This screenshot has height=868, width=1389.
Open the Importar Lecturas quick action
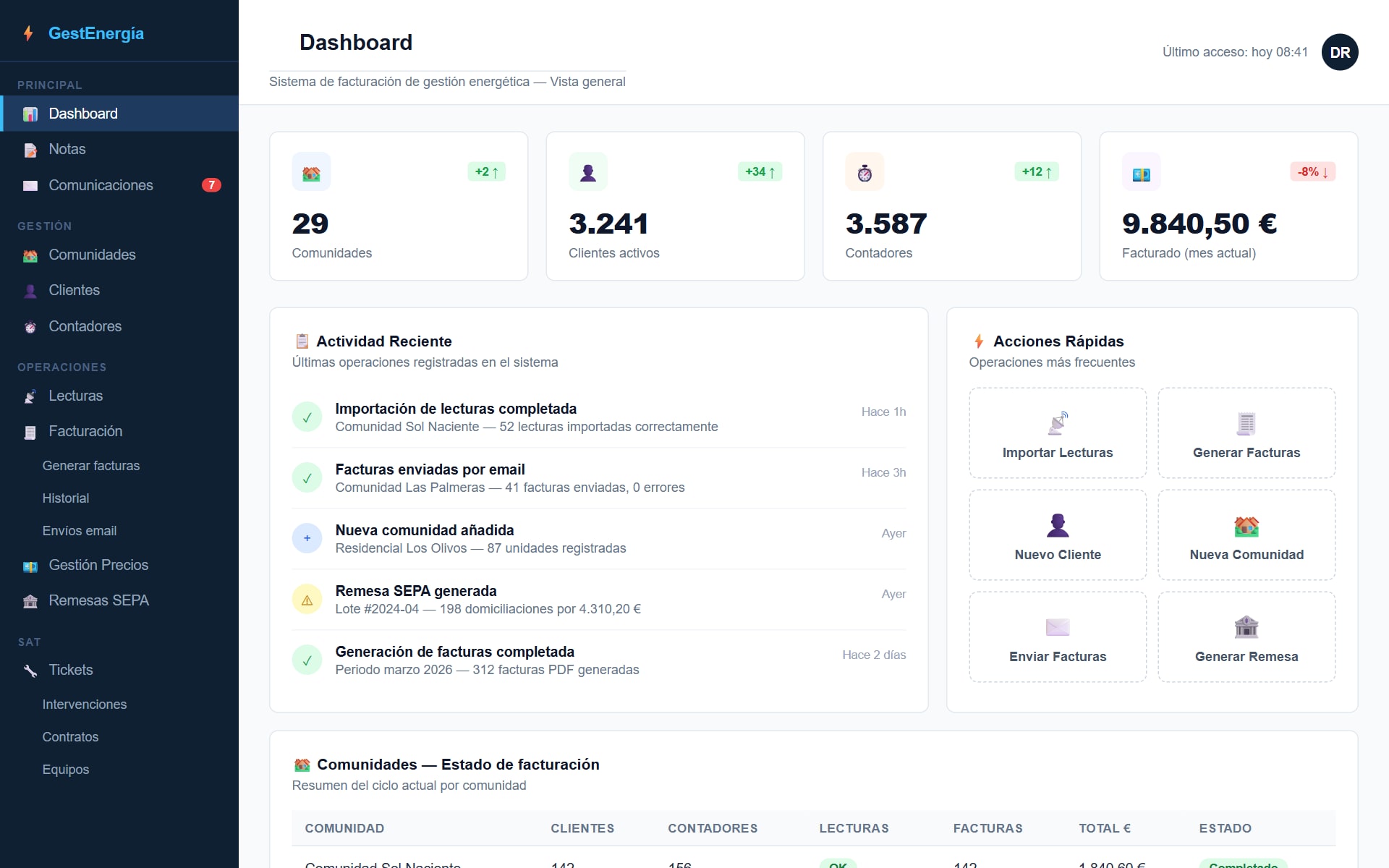(1057, 433)
